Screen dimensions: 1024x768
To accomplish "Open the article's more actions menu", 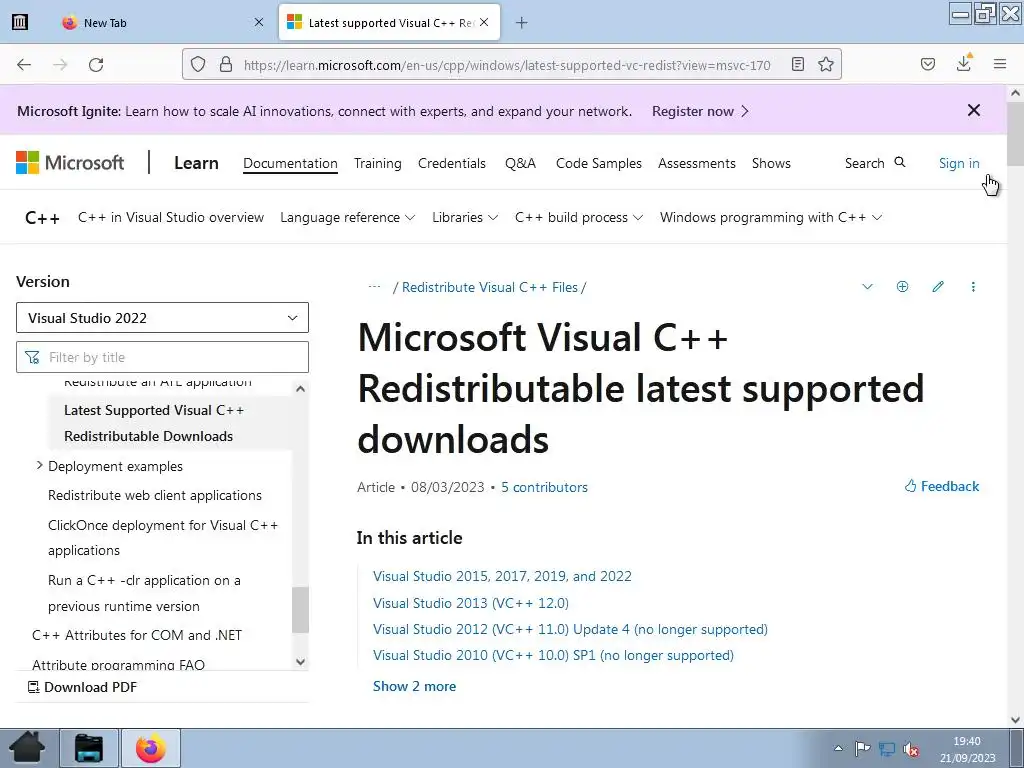I will point(973,287).
